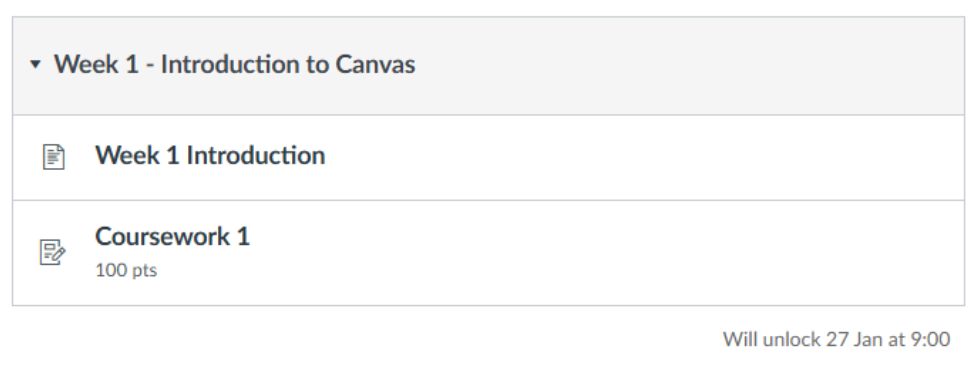Image resolution: width=975 pixels, height=367 pixels.
Task: Click the page icon beside Week 1 Introduction
Action: click(x=53, y=157)
